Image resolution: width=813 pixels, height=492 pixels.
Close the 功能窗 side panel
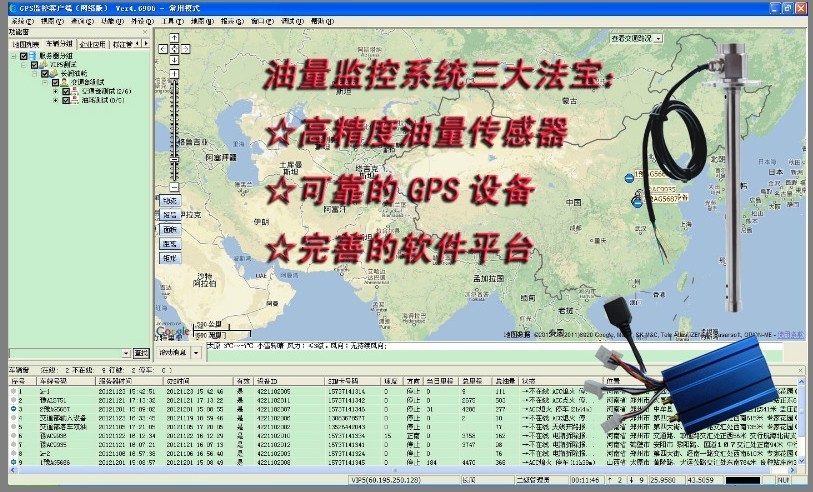pos(145,32)
